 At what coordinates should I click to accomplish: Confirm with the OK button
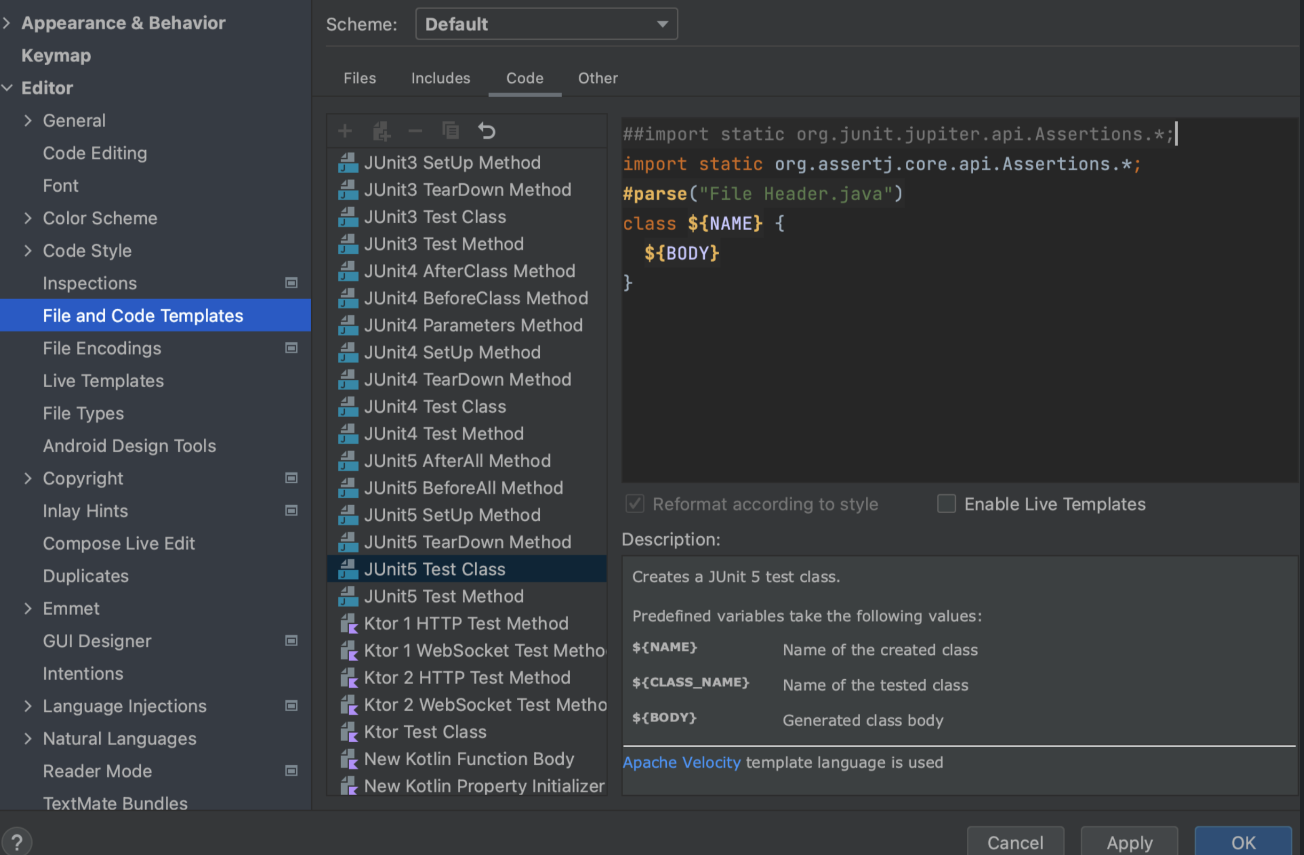click(x=1243, y=842)
